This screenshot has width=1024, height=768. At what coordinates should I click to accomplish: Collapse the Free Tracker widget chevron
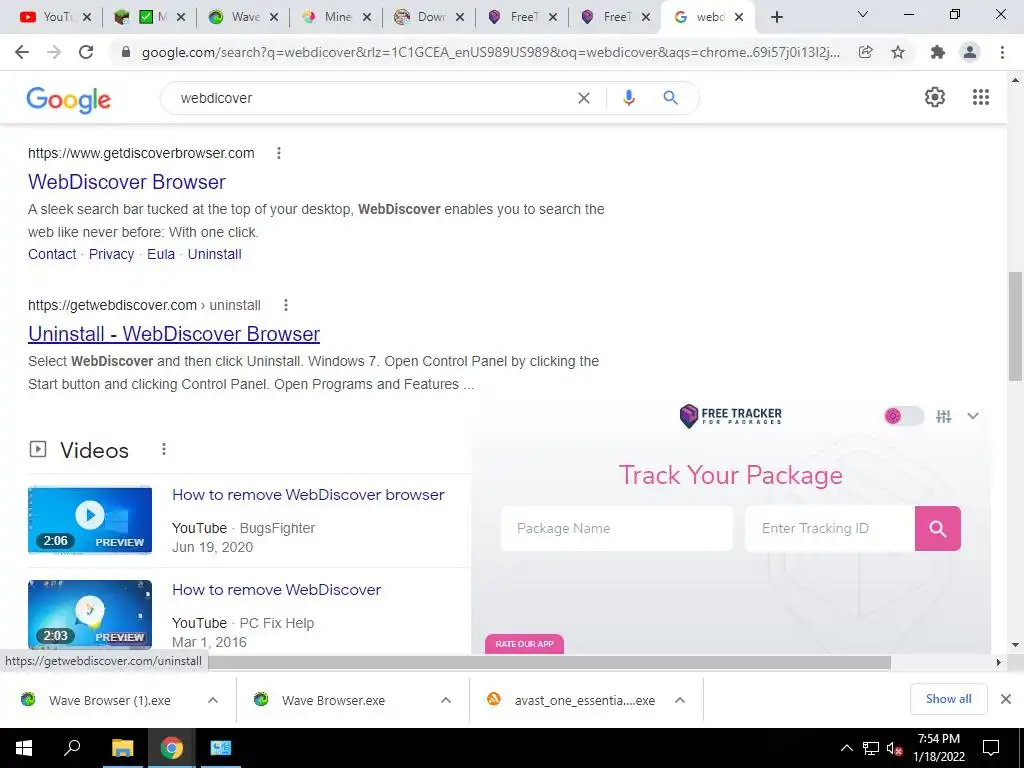(973, 416)
